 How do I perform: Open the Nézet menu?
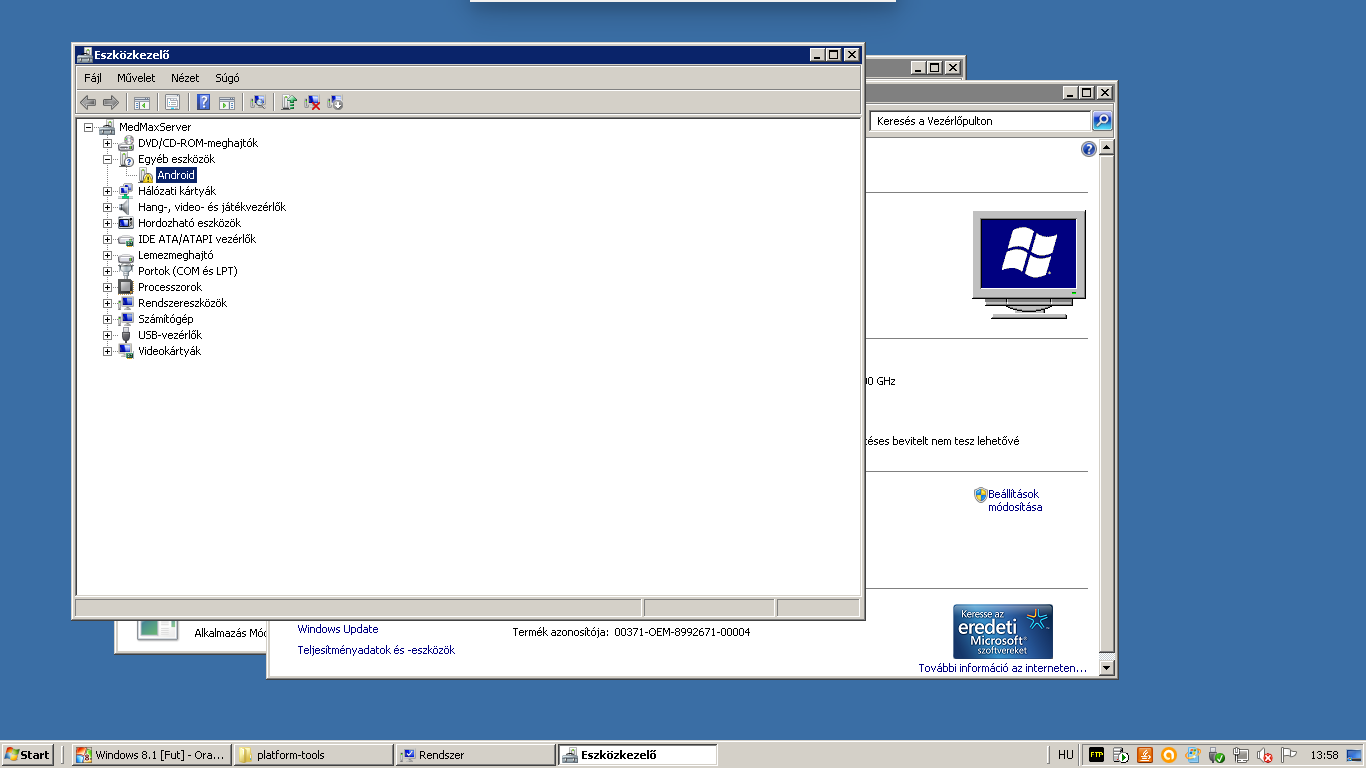coord(185,78)
